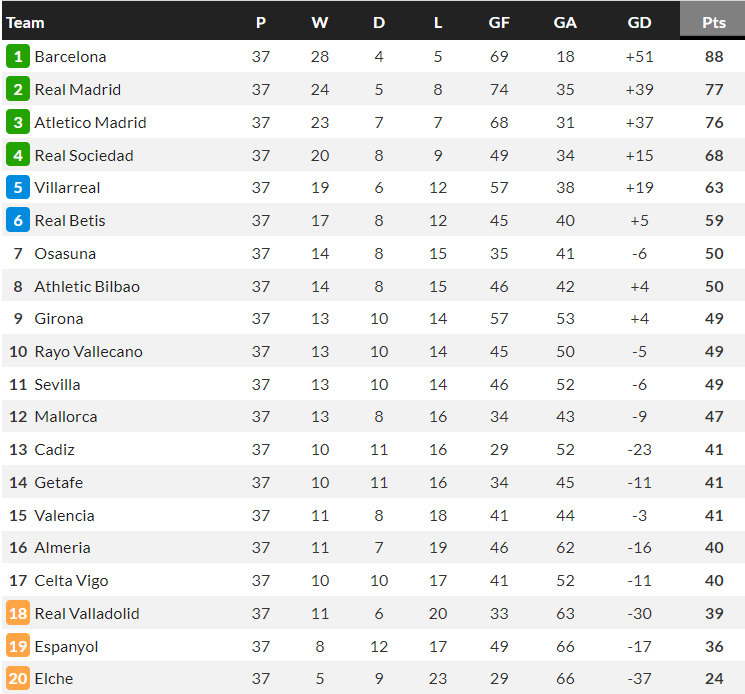The image size is (745, 694).
Task: Sort table by GD column header
Action: [639, 22]
